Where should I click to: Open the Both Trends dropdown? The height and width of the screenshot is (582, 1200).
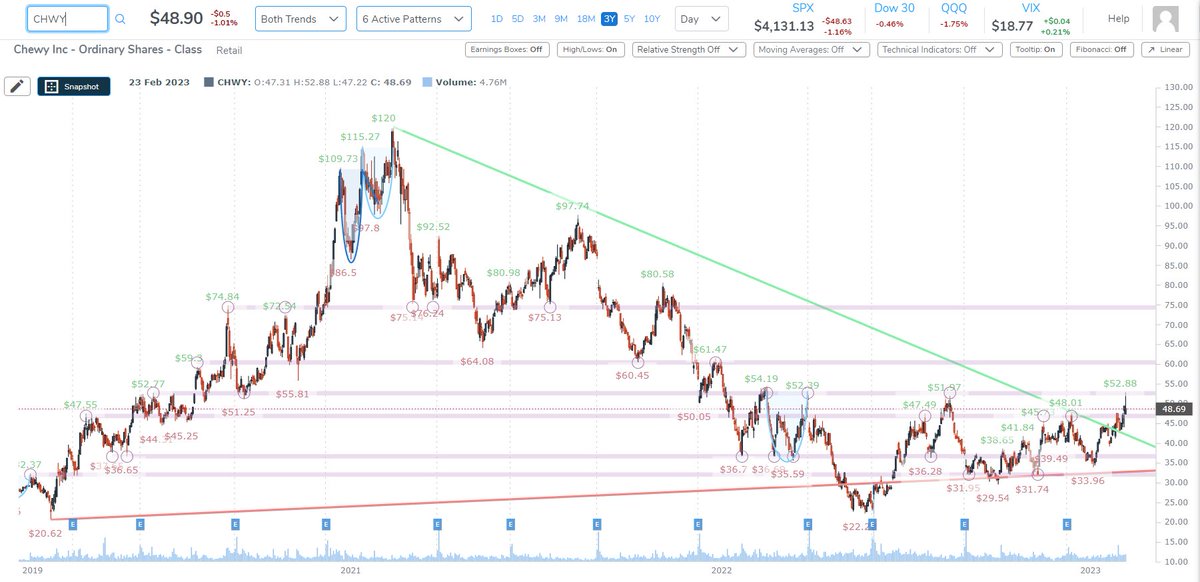(x=301, y=19)
